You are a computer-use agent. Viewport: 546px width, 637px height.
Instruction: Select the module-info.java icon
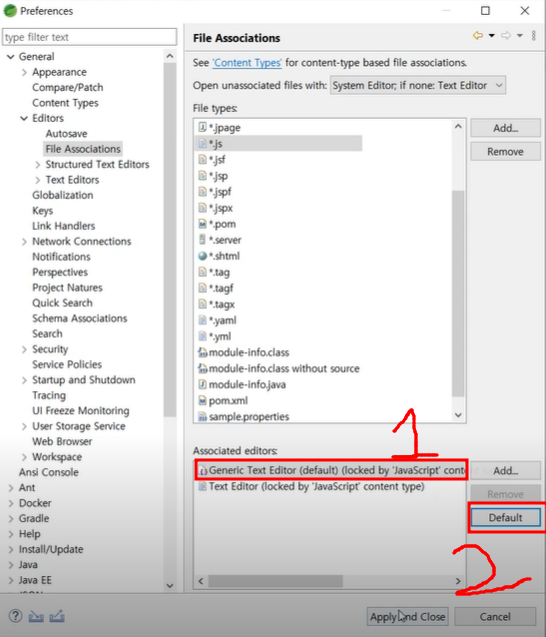202,384
